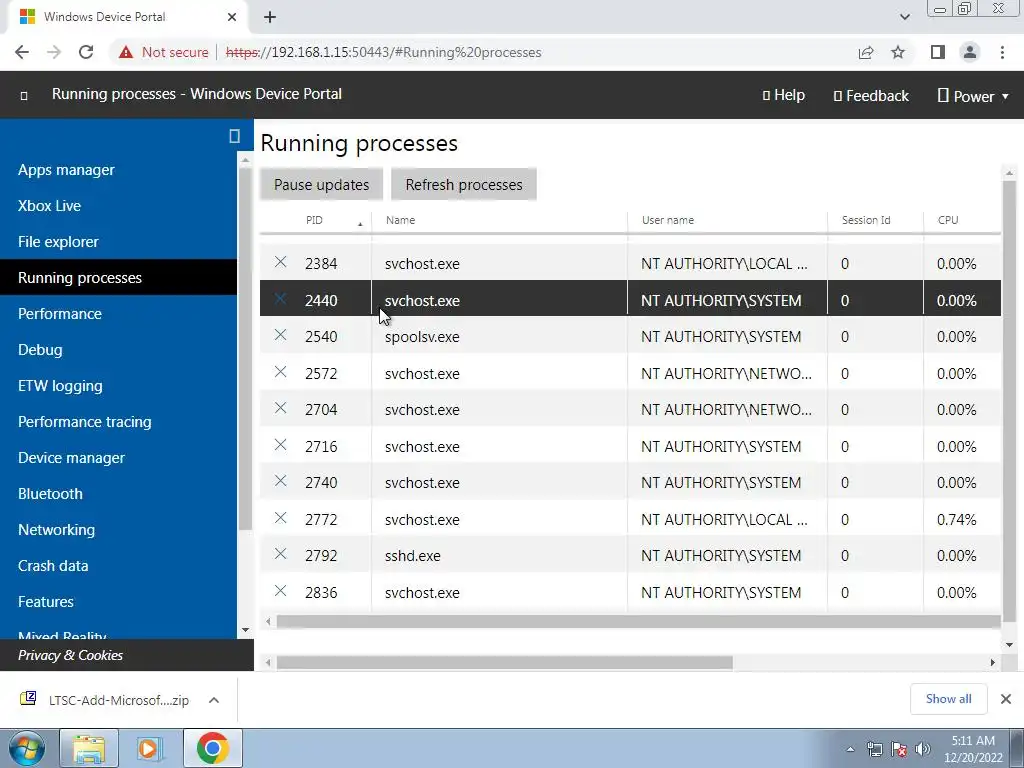Viewport: 1024px width, 768px height.
Task: Toggle Chrome side panel icon
Action: coord(937,52)
